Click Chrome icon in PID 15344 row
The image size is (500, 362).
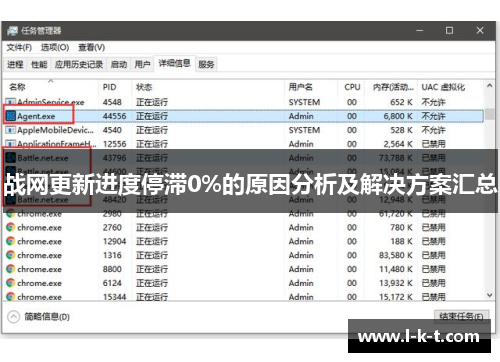(x=11, y=296)
